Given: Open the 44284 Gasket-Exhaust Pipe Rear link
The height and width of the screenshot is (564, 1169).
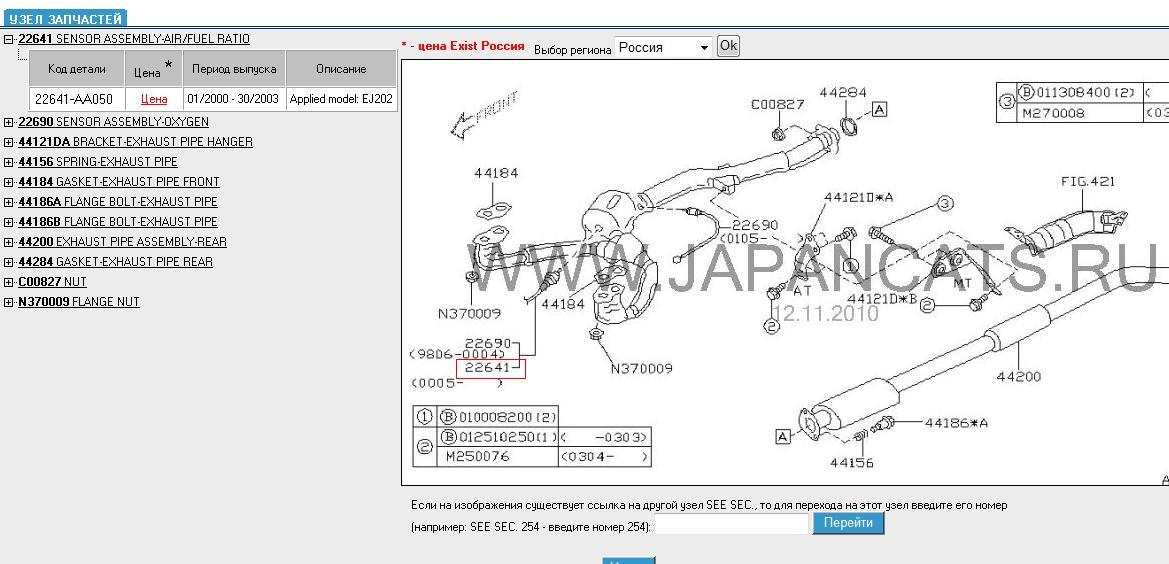Looking at the screenshot, I should 115,262.
